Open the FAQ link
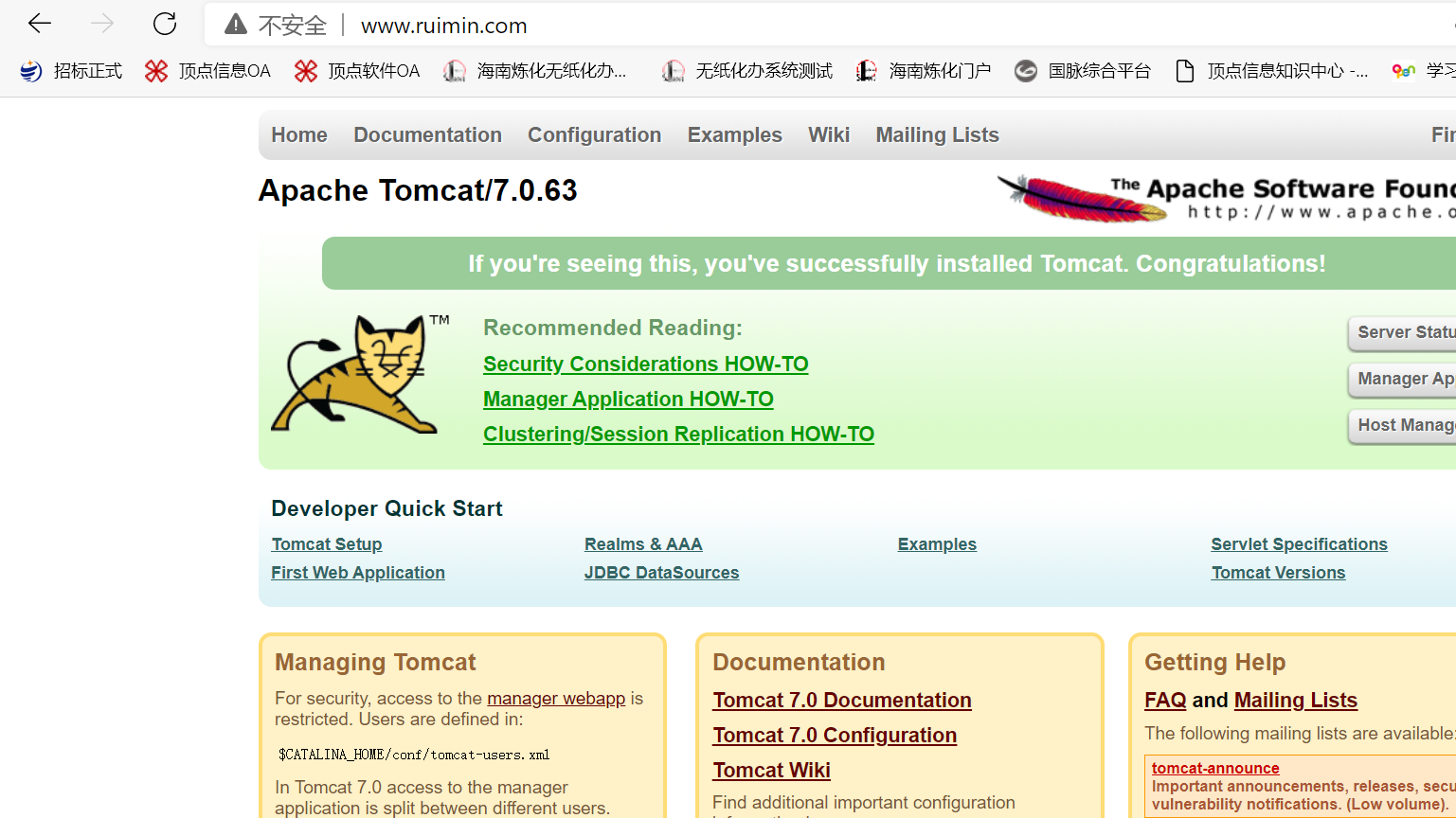The height and width of the screenshot is (818, 1456). point(1165,701)
